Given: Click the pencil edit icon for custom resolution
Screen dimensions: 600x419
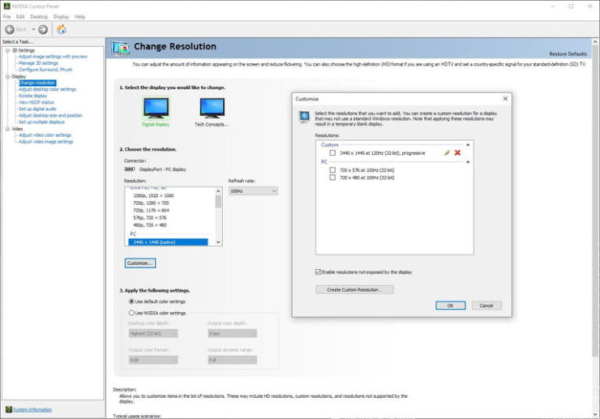Looking at the screenshot, I should [x=447, y=153].
